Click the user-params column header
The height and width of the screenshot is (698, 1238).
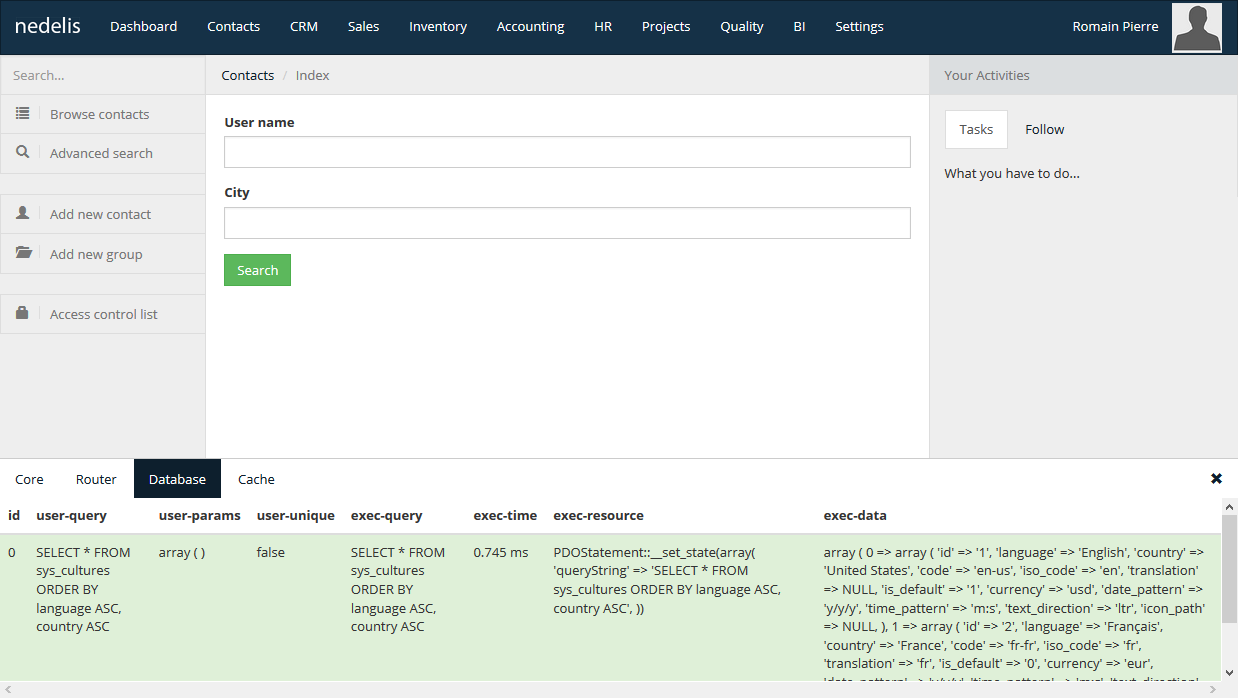point(200,516)
